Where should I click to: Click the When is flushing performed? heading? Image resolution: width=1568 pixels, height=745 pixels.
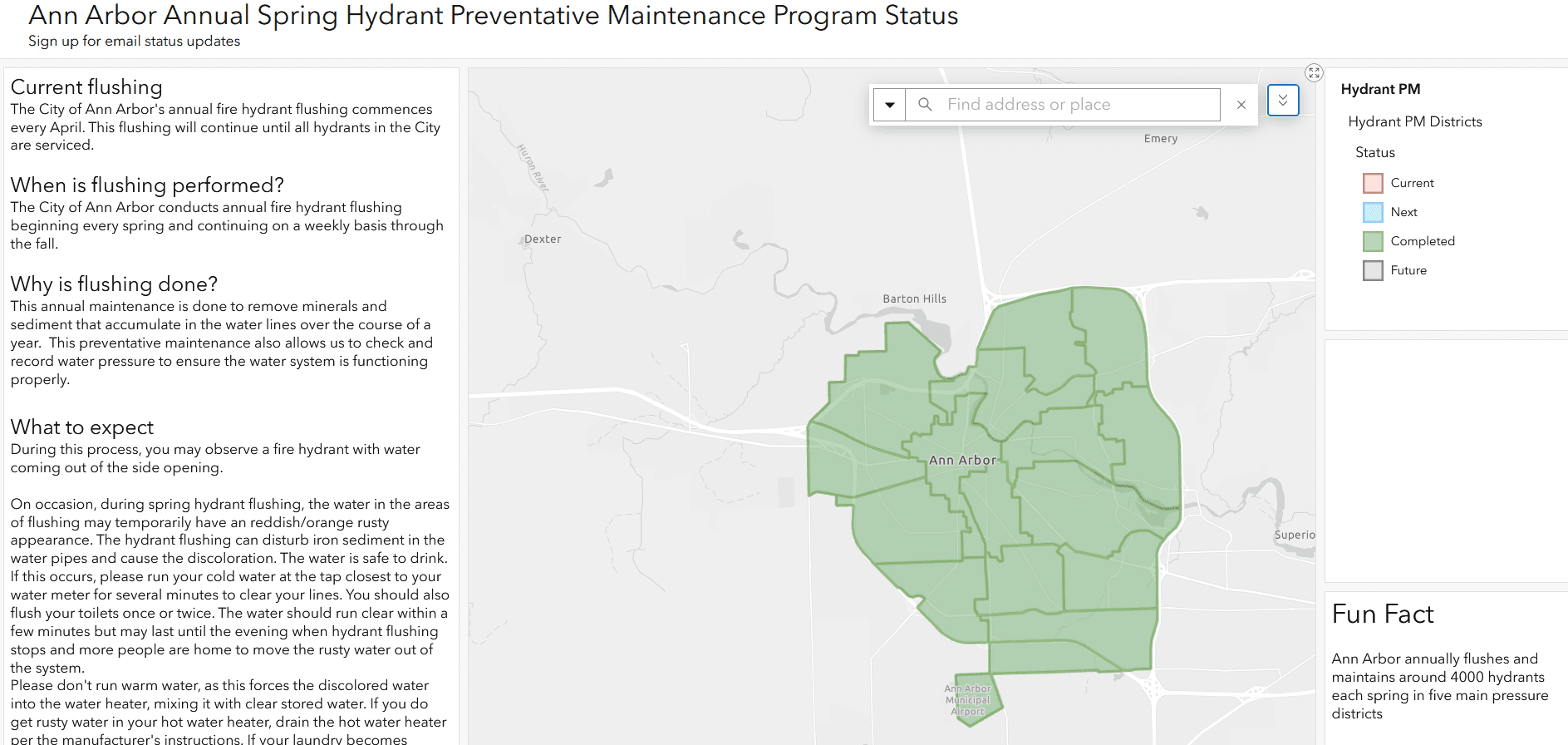pos(147,185)
